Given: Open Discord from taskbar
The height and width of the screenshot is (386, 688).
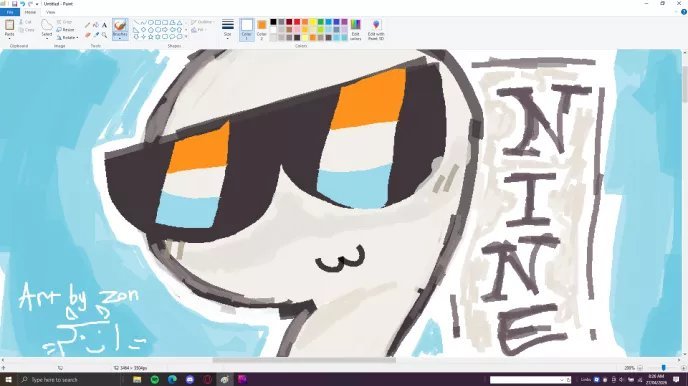Looking at the screenshot, I should (x=190, y=379).
